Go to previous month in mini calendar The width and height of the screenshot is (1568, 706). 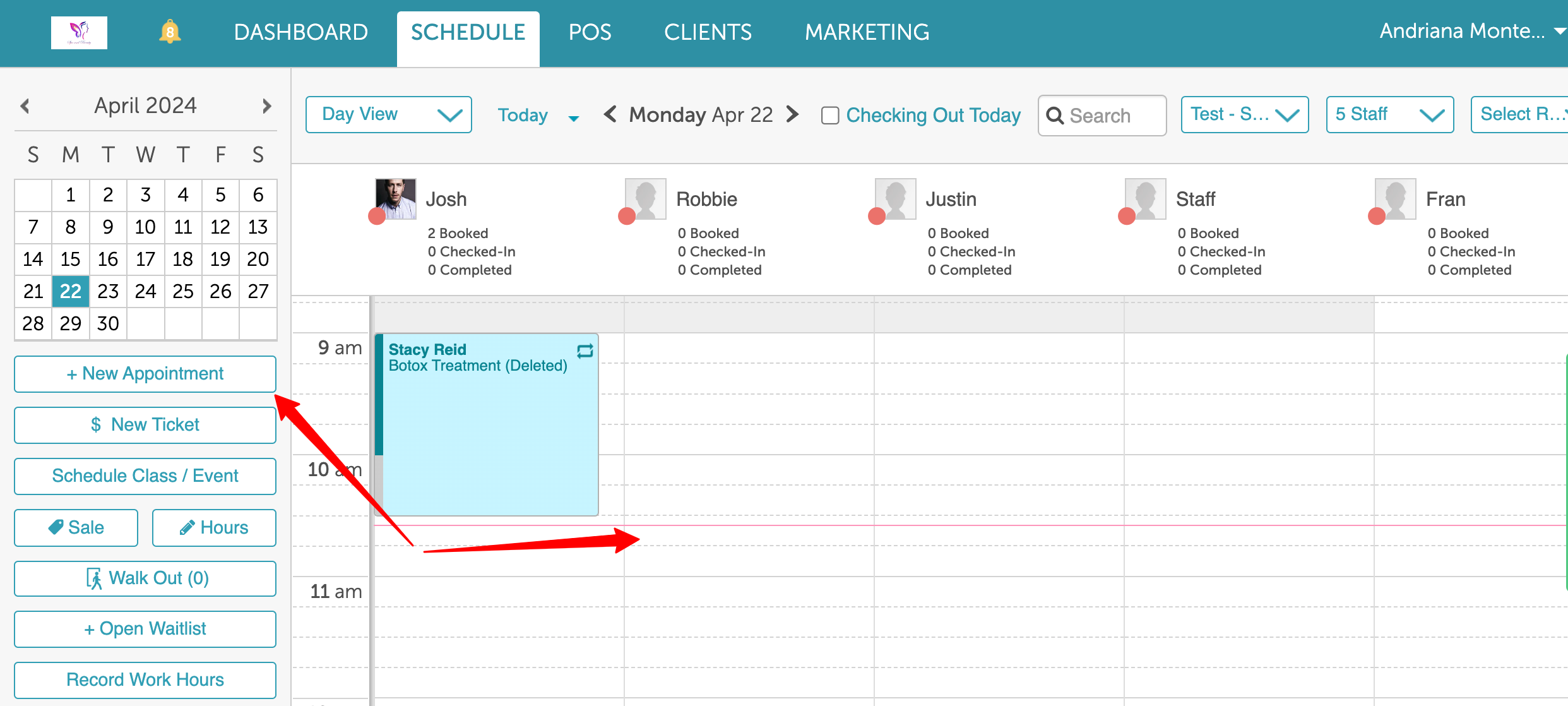(x=25, y=105)
